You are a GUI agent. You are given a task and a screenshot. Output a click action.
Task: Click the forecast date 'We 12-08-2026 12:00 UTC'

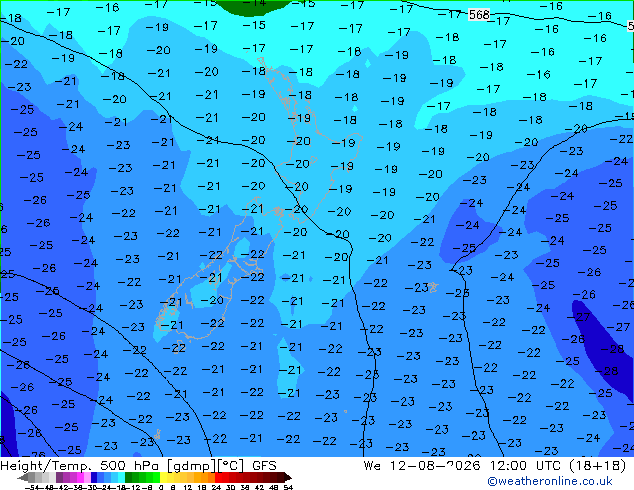tap(463, 466)
